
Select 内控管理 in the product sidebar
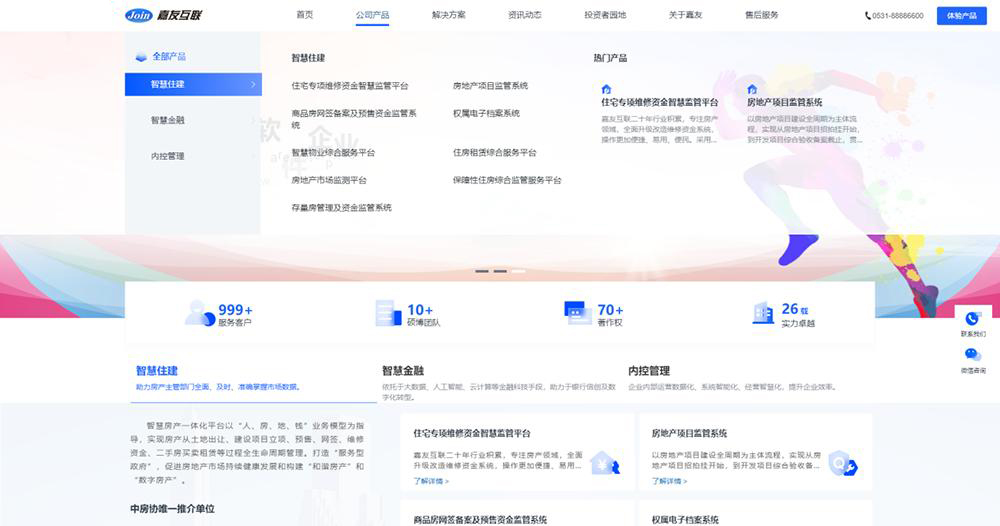coord(168,156)
